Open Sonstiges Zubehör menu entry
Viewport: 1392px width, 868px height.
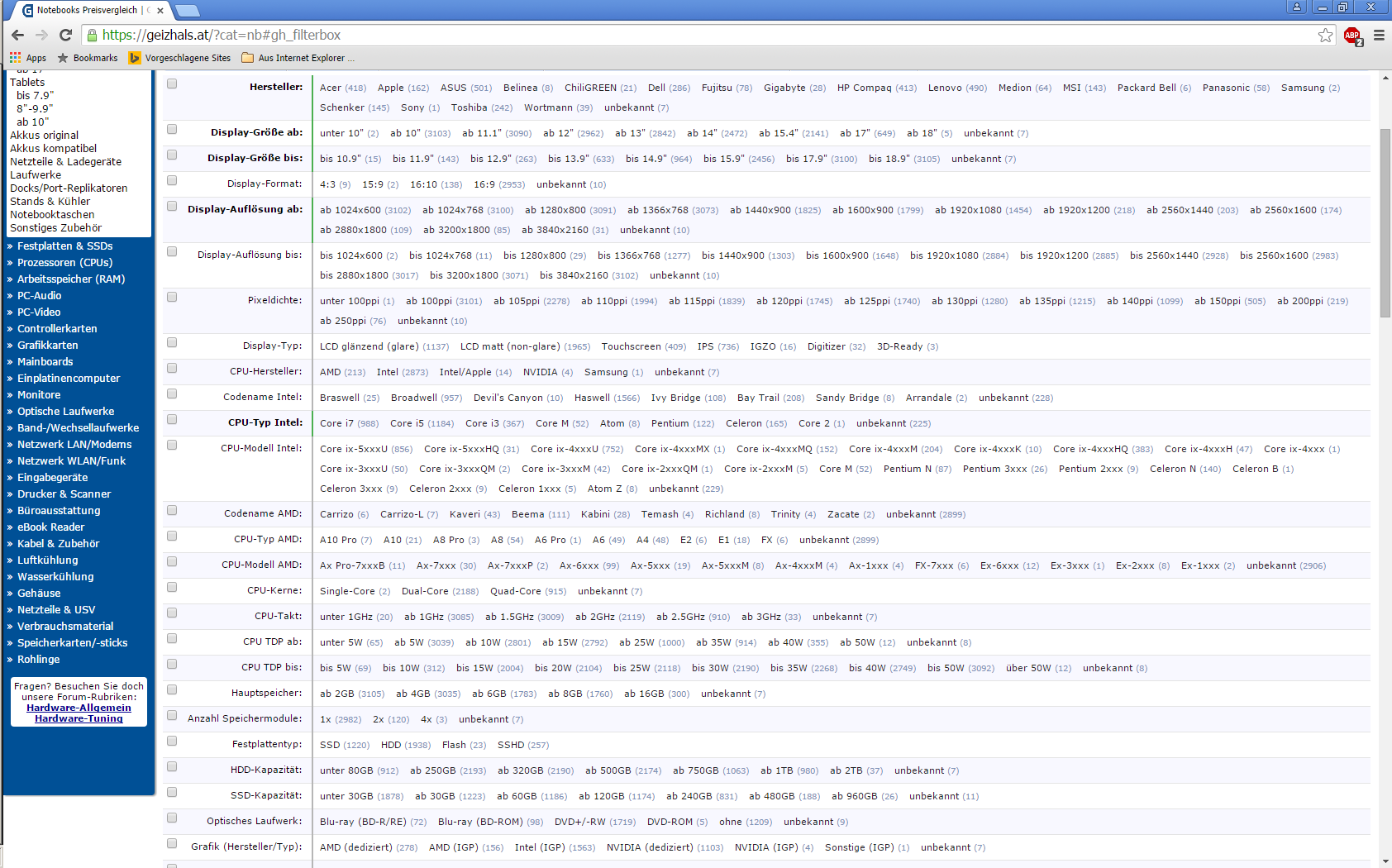pyautogui.click(x=55, y=227)
